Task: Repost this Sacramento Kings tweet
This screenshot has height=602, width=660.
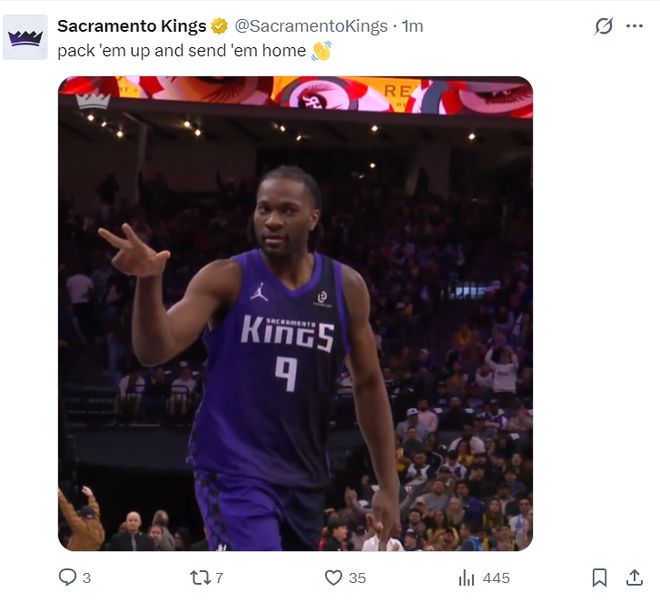Action: click(200, 577)
